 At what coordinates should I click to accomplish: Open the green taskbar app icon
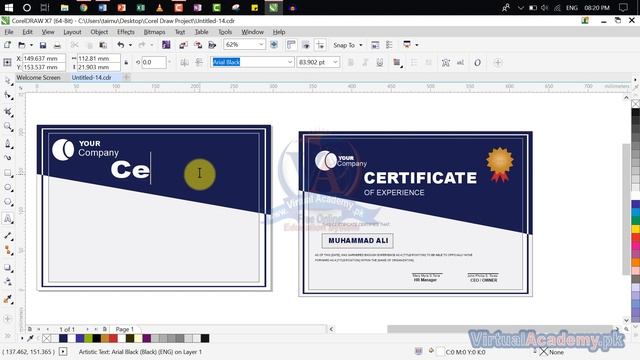[x=216, y=7]
